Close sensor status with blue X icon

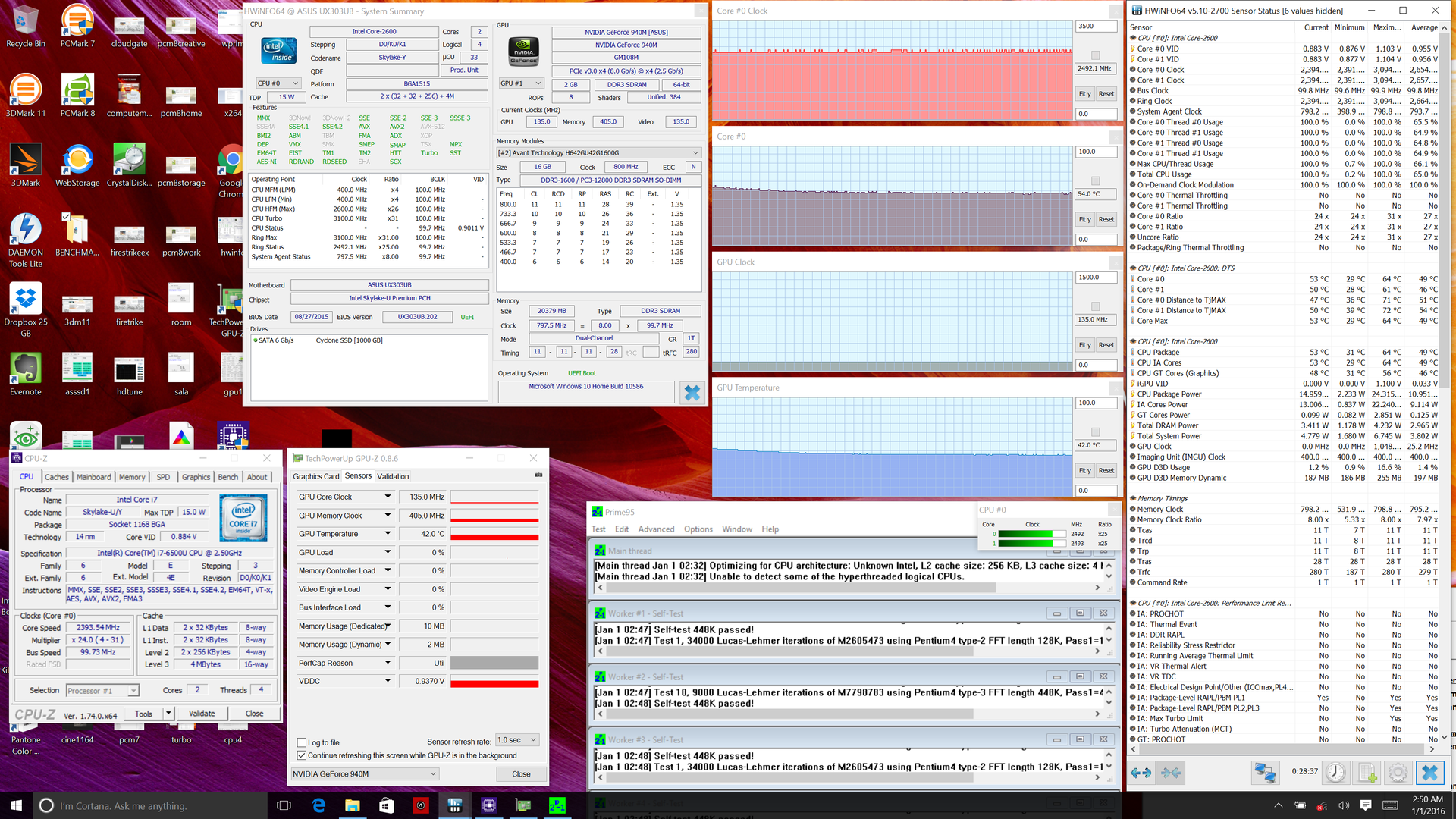[1429, 773]
